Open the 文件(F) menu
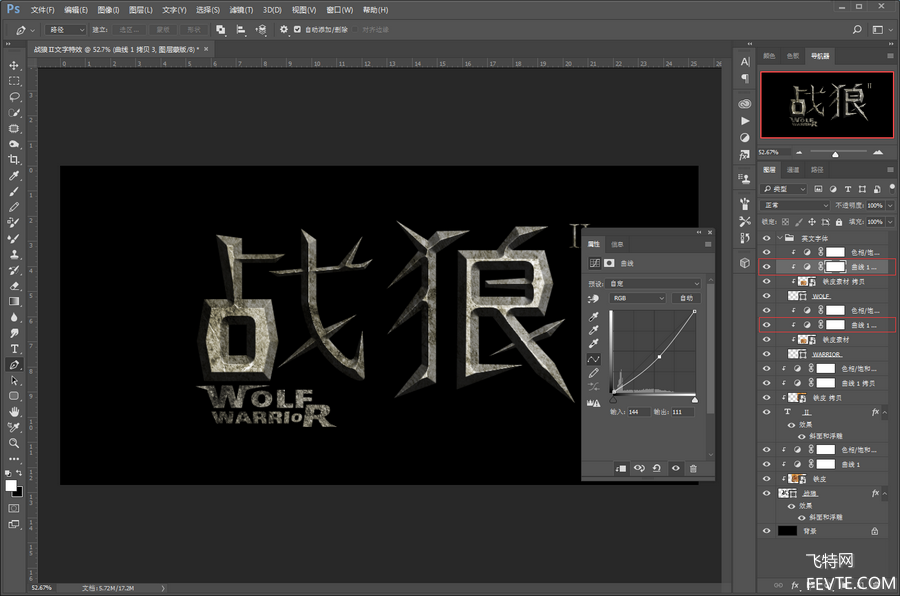Viewport: 900px width, 596px height. point(42,10)
